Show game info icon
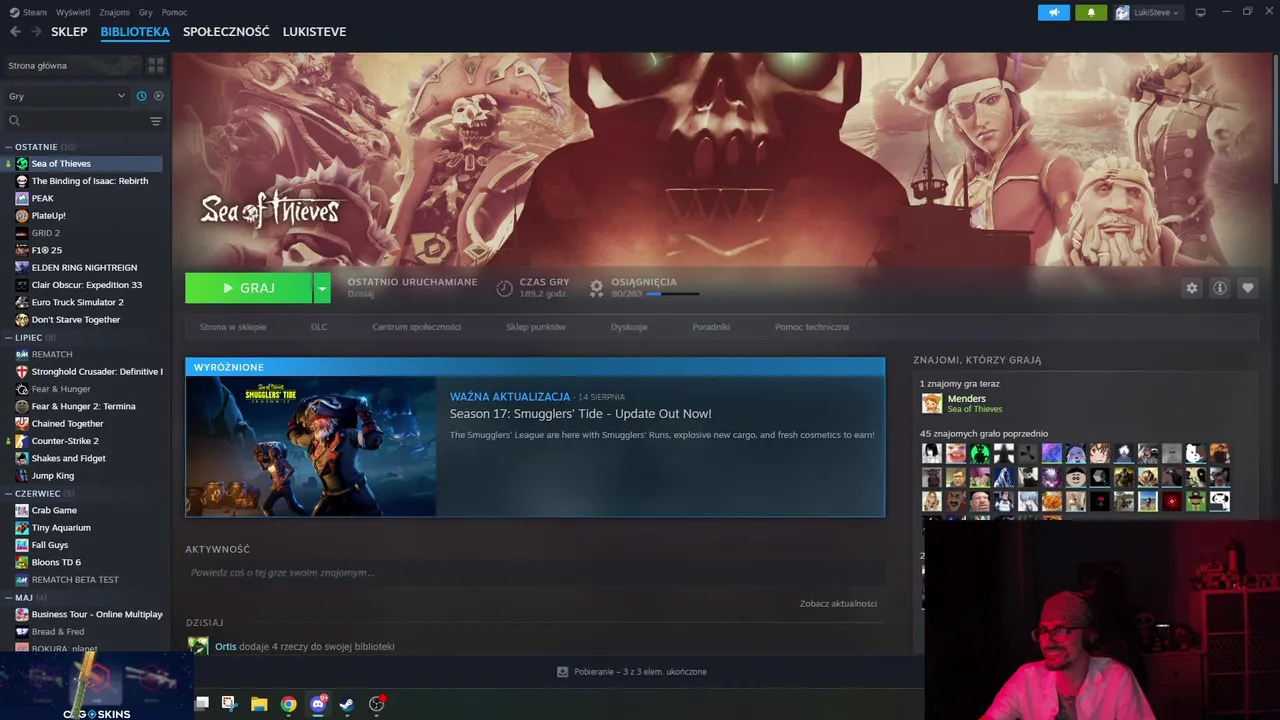The image size is (1280, 720). [1219, 288]
